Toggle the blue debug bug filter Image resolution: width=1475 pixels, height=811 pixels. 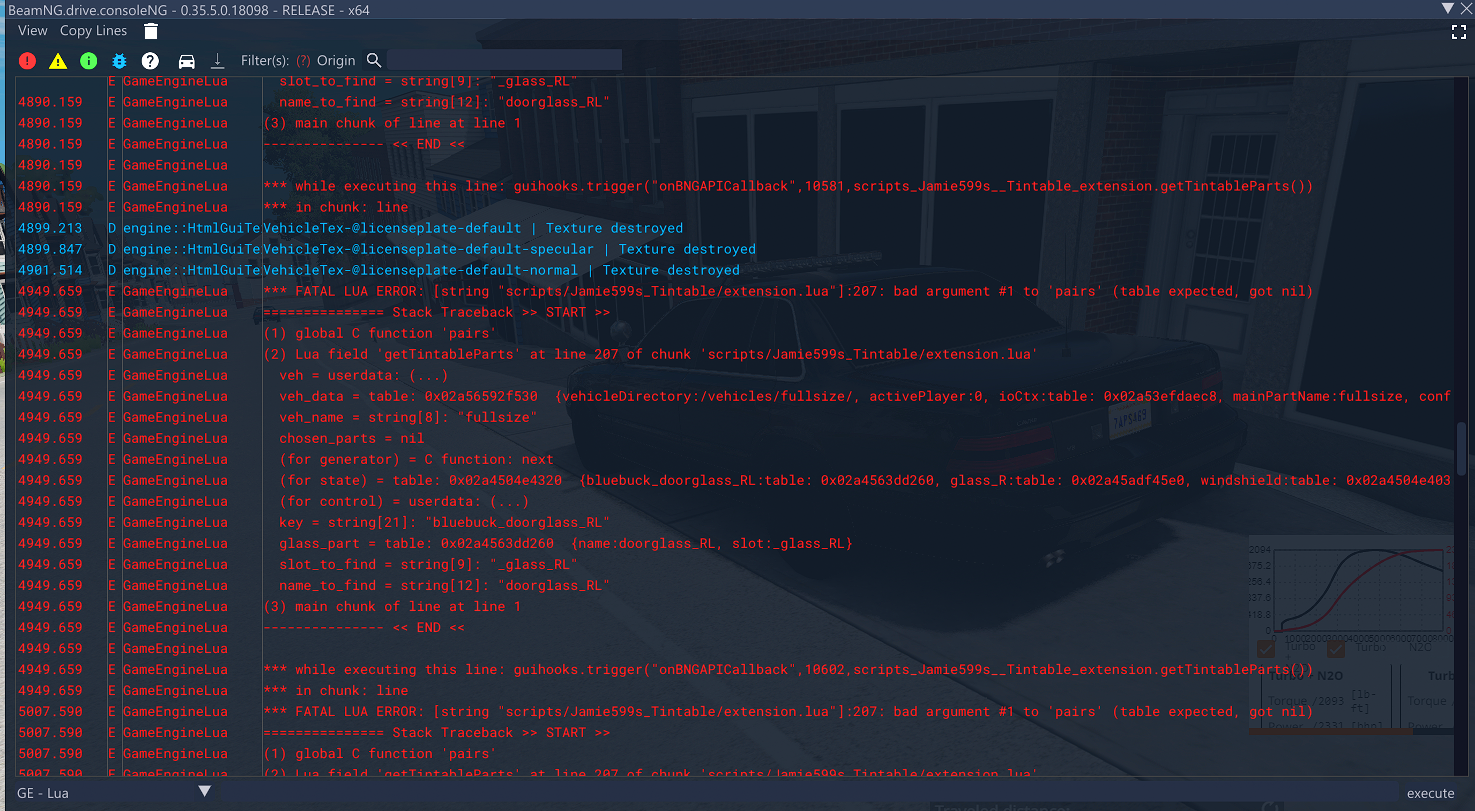pyautogui.click(x=120, y=61)
